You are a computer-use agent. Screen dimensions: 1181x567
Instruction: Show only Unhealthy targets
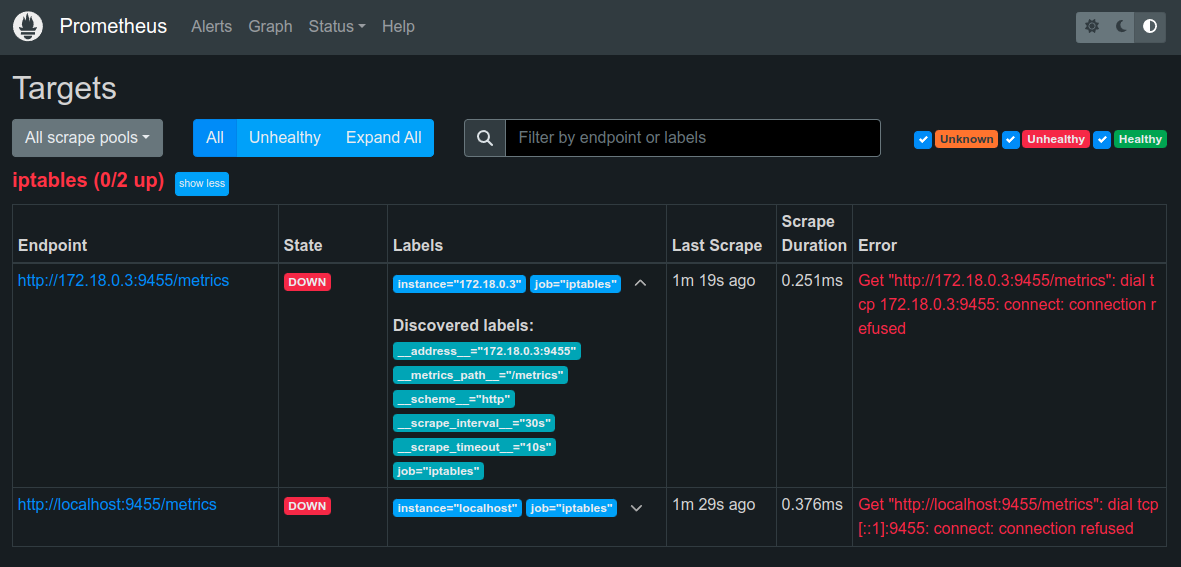click(x=285, y=138)
